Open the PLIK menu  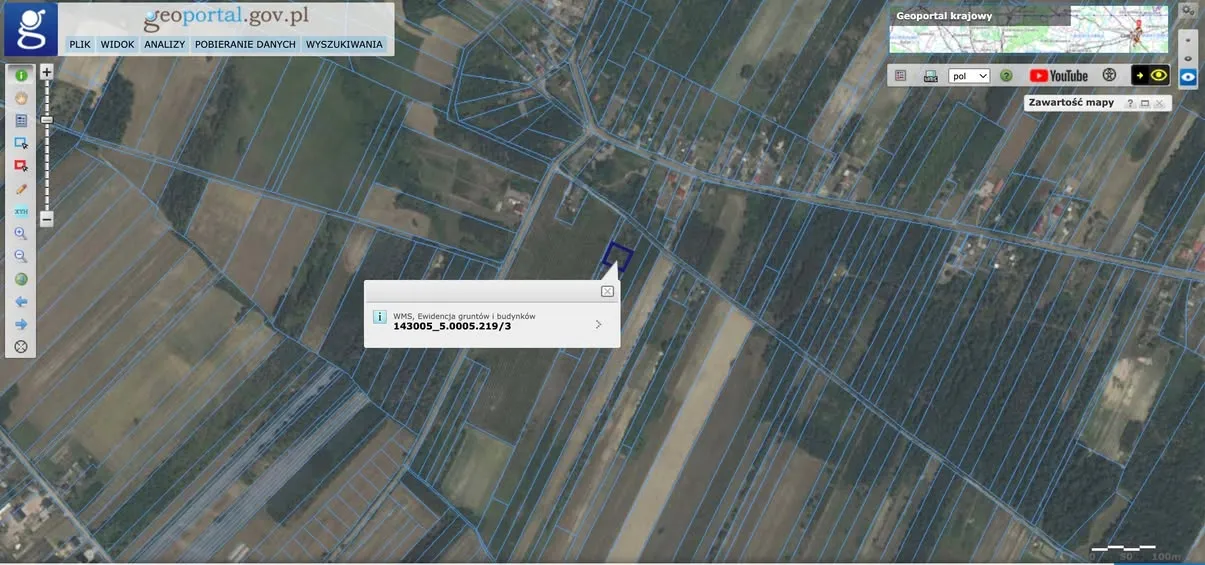80,44
